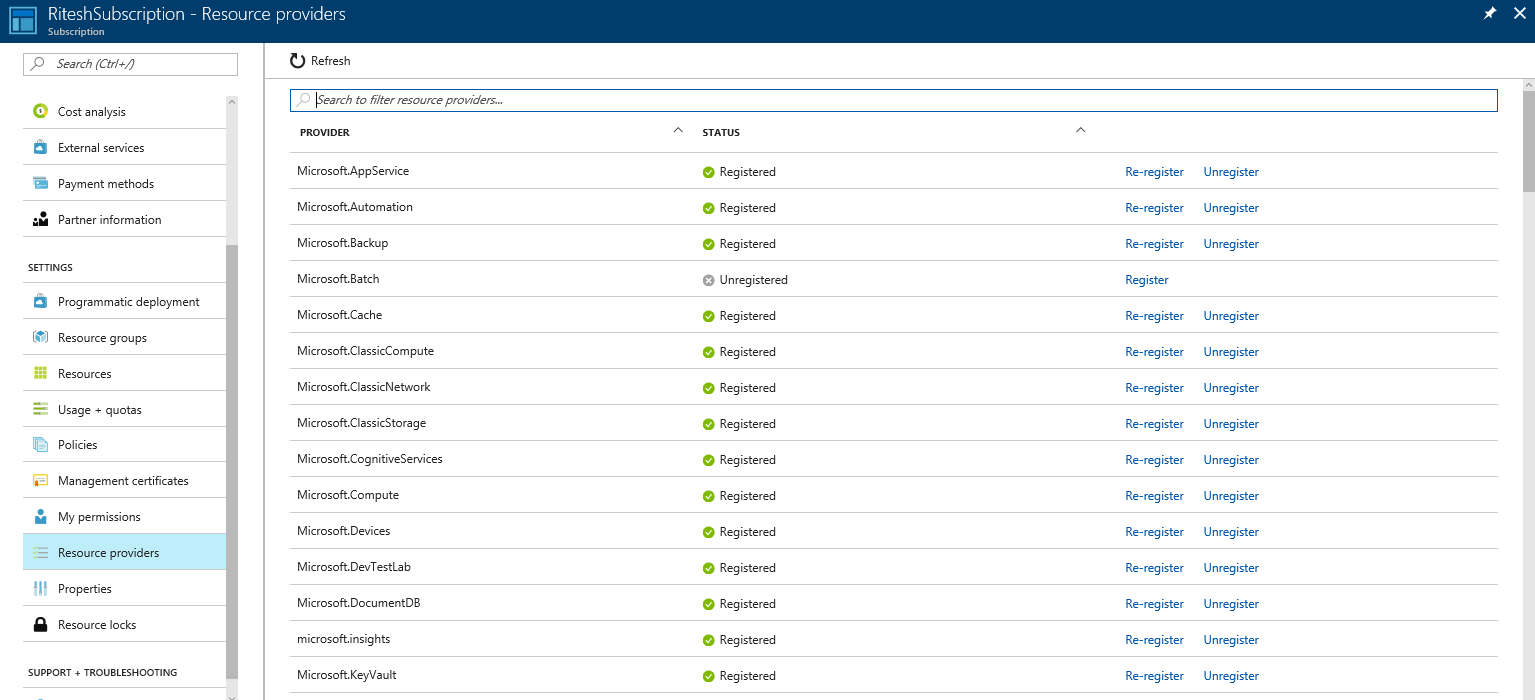Image resolution: width=1535 pixels, height=700 pixels.
Task: Select Microsoft.KeyVault provider name
Action: [x=347, y=675]
